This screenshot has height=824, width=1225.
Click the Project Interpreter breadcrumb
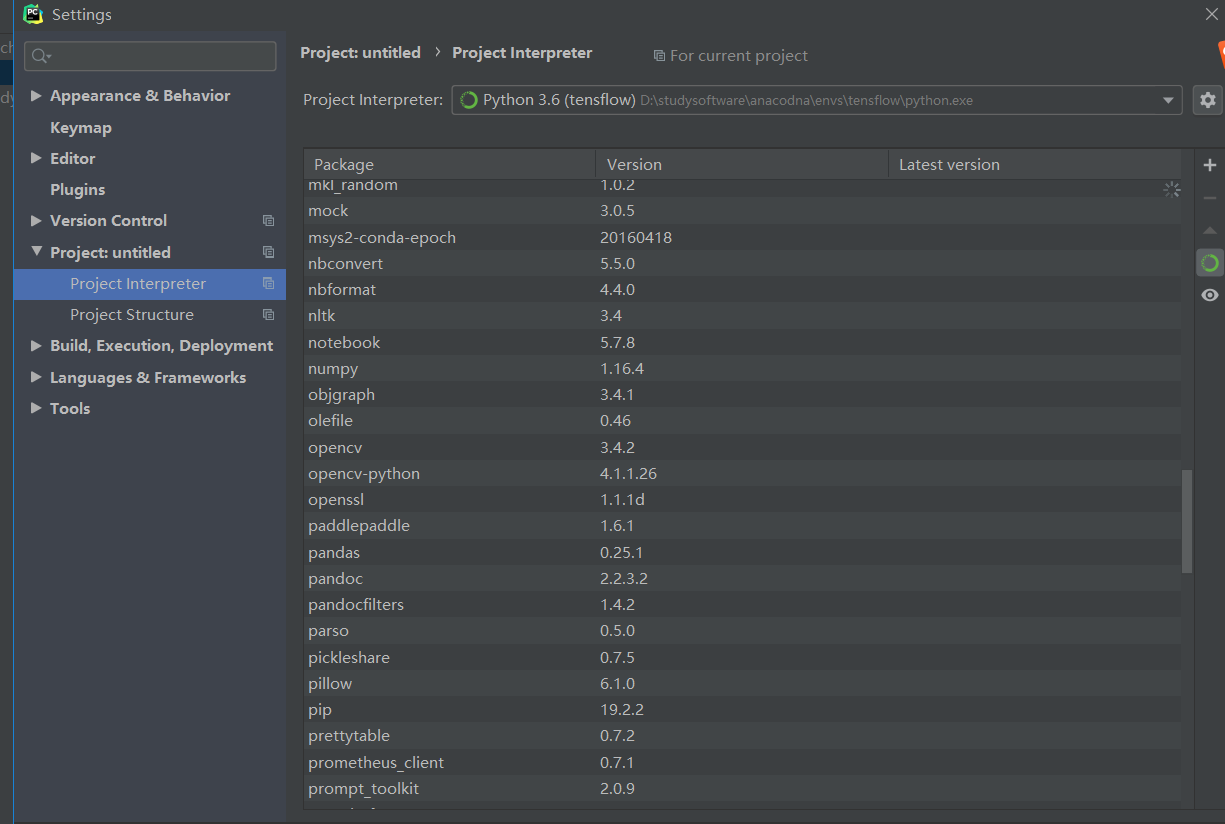[522, 53]
